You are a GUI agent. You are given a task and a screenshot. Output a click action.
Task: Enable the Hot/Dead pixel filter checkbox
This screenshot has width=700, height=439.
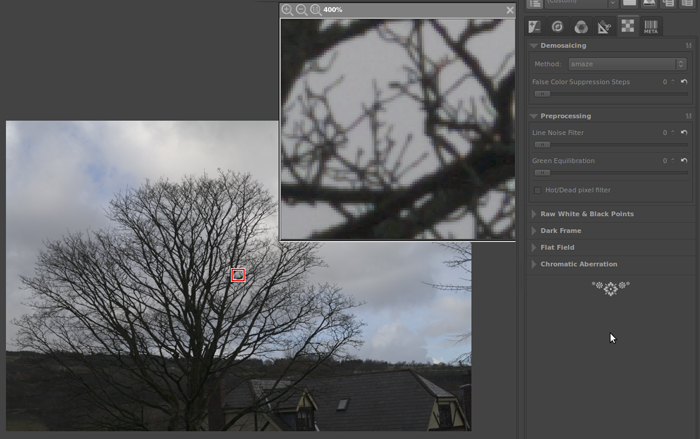pos(538,189)
